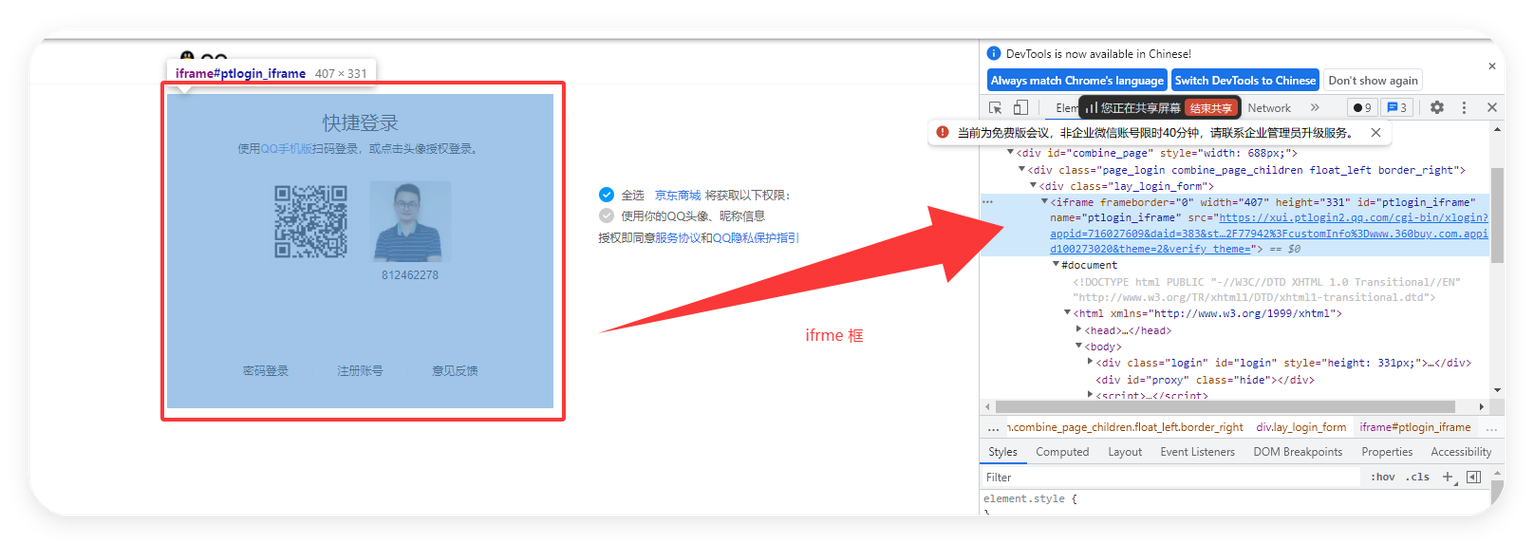Open the Elements tab
The image size is (1534, 544).
coord(1066,108)
